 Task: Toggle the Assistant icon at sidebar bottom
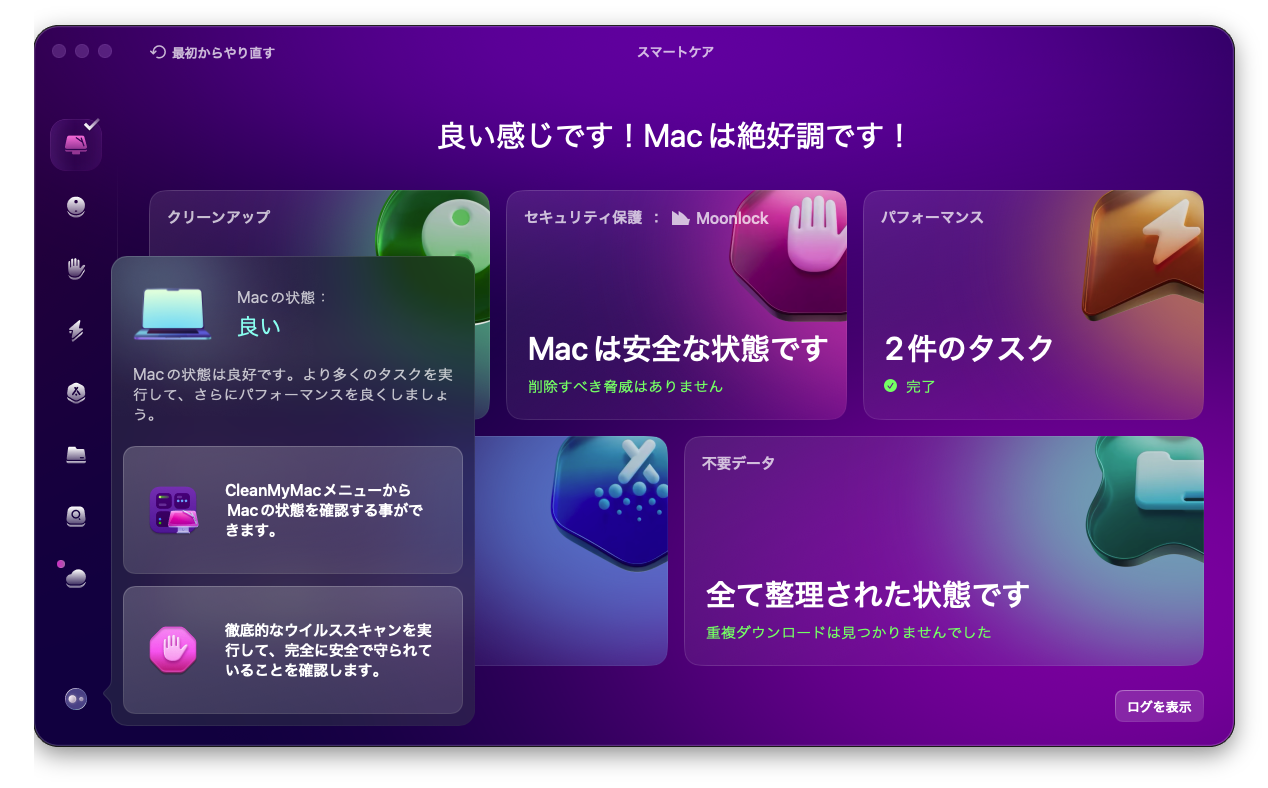click(x=76, y=699)
